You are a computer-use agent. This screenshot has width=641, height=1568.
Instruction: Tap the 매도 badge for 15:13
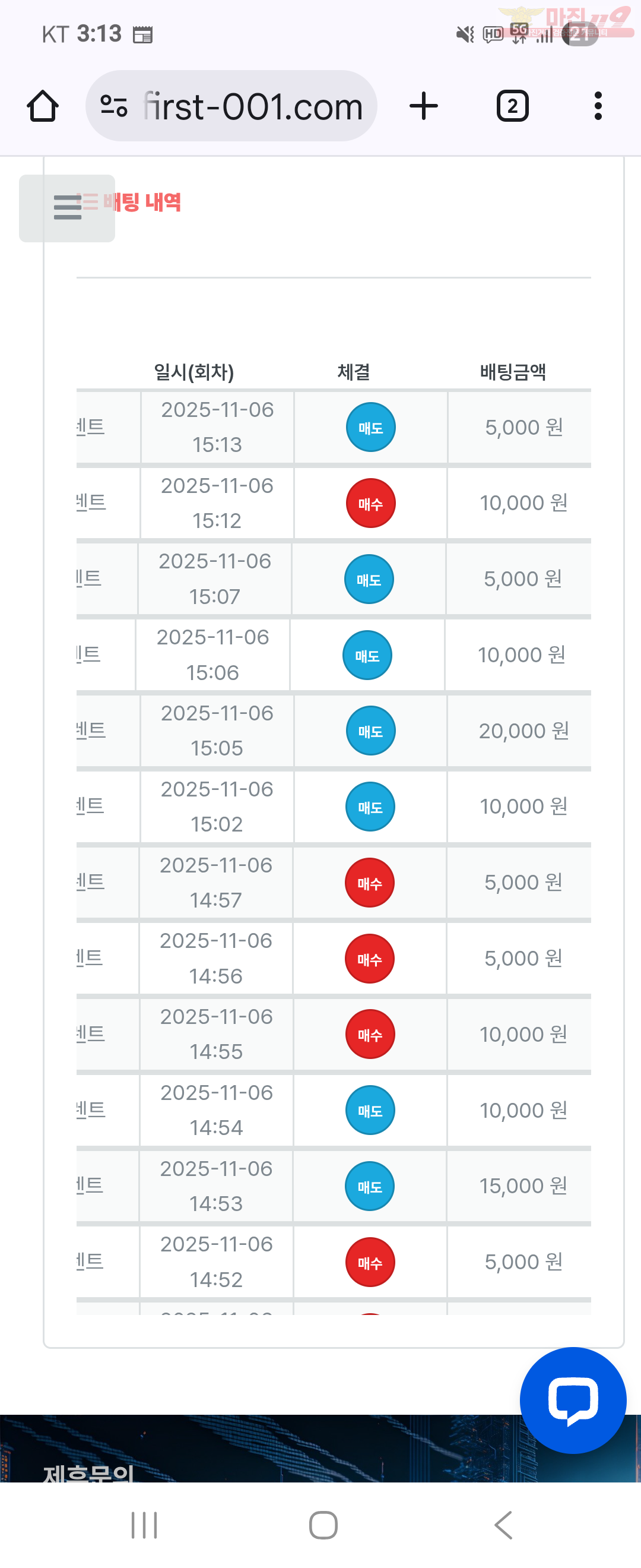(x=370, y=427)
